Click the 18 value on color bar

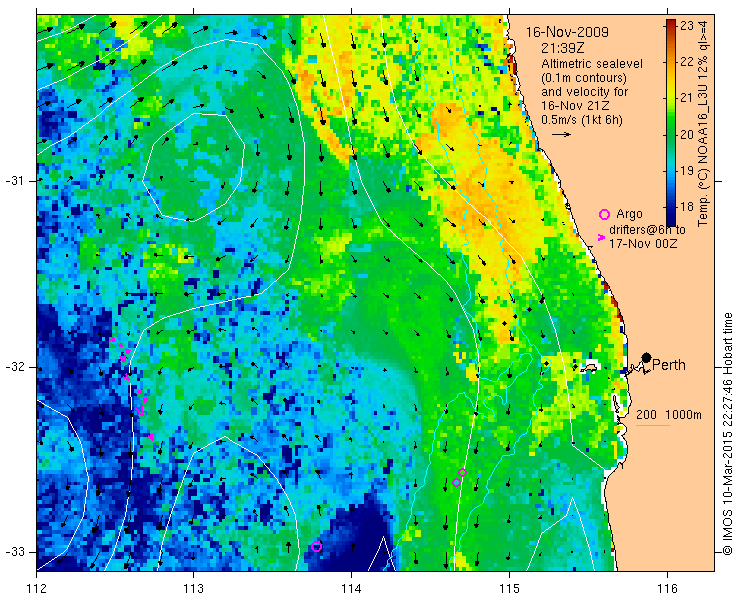(x=687, y=207)
